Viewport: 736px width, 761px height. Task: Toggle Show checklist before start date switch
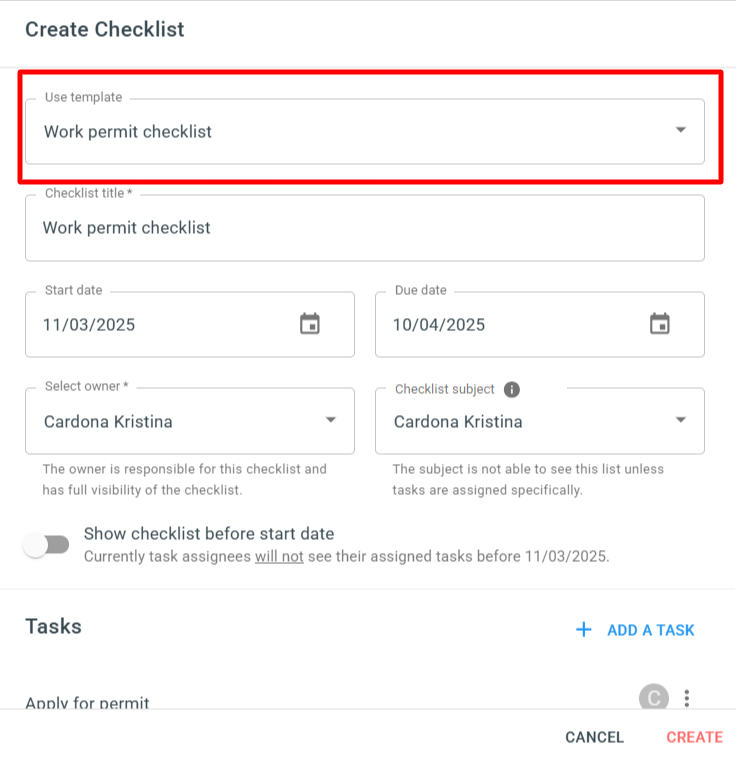(47, 545)
